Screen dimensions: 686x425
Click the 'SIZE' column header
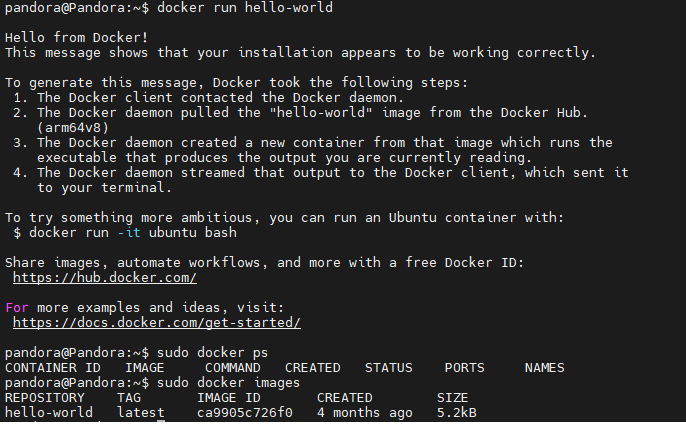coord(452,398)
